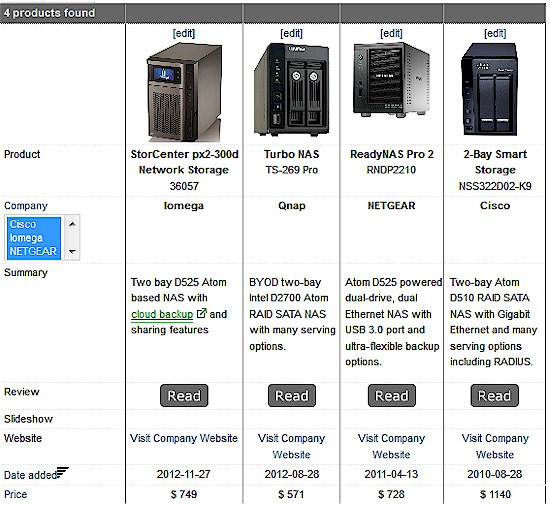550x505 pixels.
Task: Read the Cisco 2-Bay Smart Storage review
Action: tap(494, 396)
